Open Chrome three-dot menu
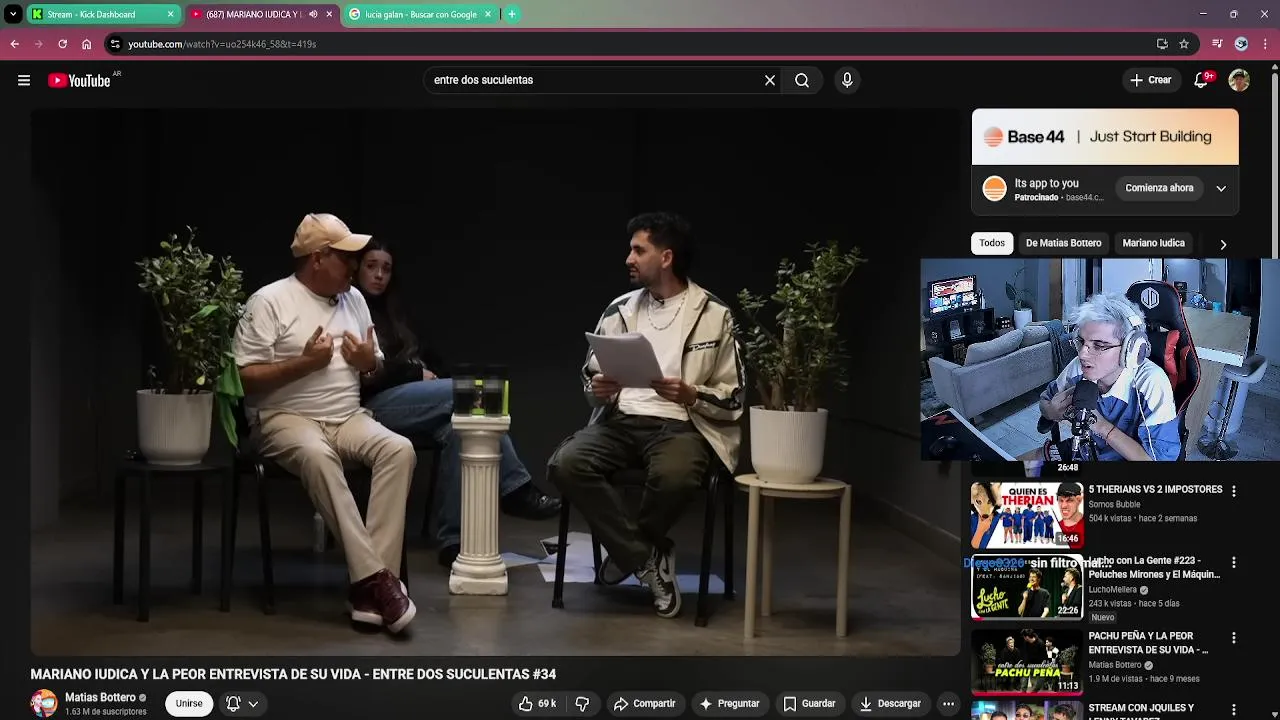 point(1266,44)
